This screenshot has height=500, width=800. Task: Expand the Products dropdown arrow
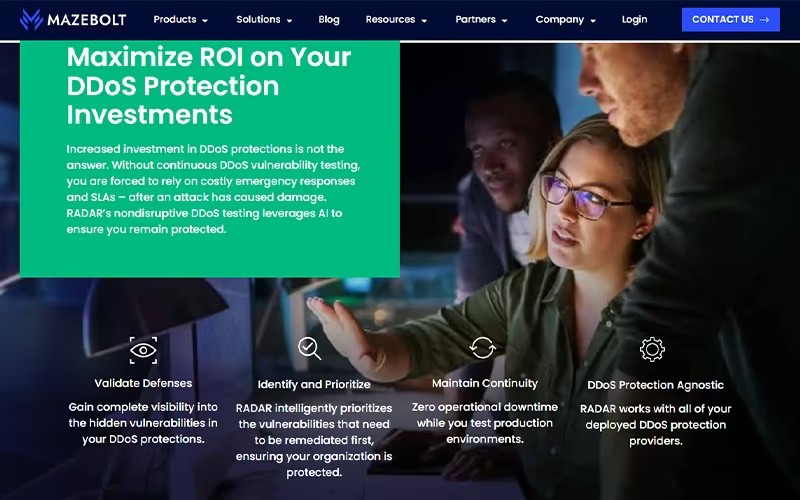tap(205, 21)
